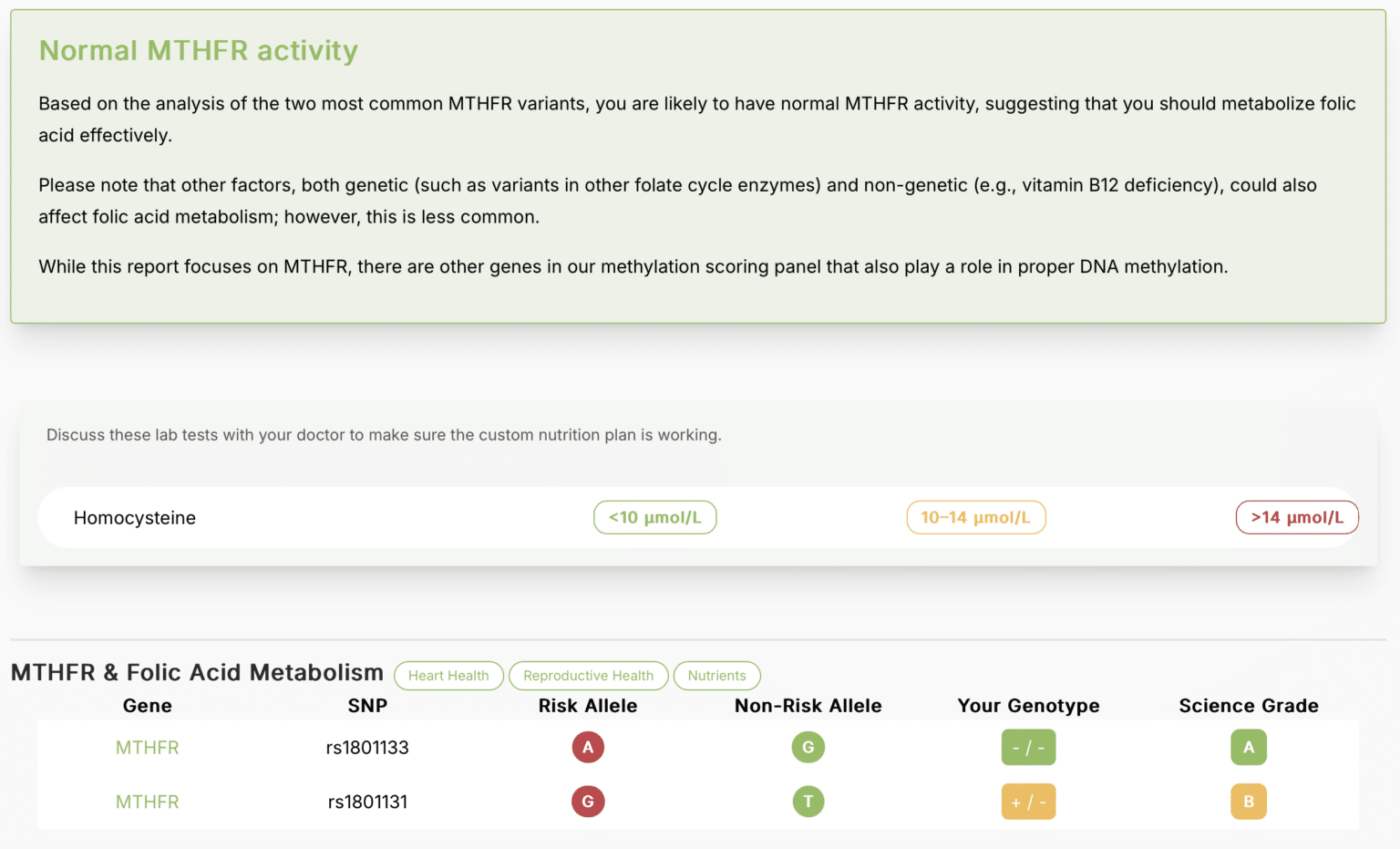Switch to the Gene column header
Screen dimensions: 1400x849
147,705
